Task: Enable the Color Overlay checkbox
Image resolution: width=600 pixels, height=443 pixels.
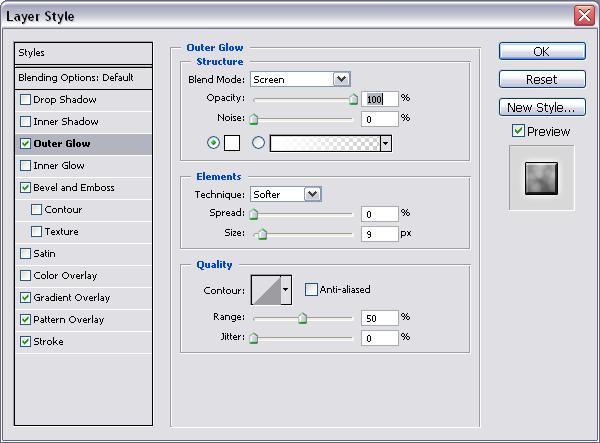Action: coord(25,276)
